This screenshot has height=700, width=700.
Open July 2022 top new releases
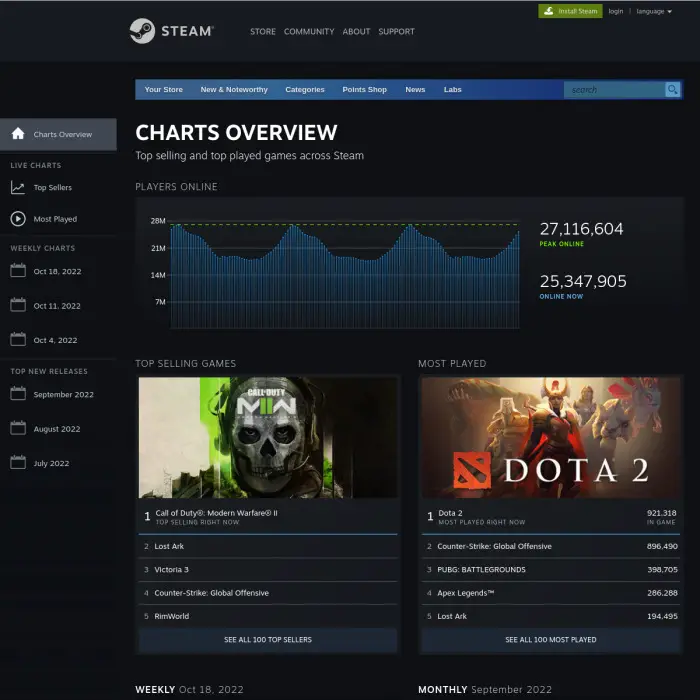[51, 463]
